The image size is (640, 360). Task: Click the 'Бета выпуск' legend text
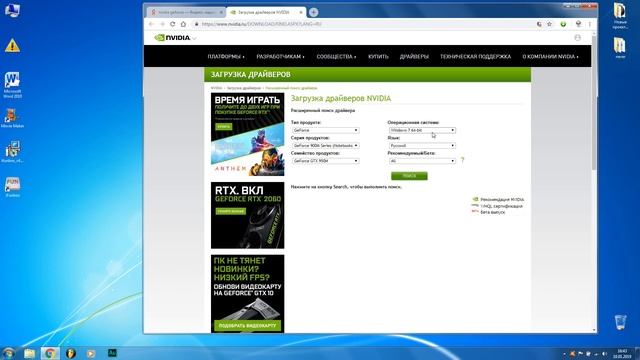[493, 212]
